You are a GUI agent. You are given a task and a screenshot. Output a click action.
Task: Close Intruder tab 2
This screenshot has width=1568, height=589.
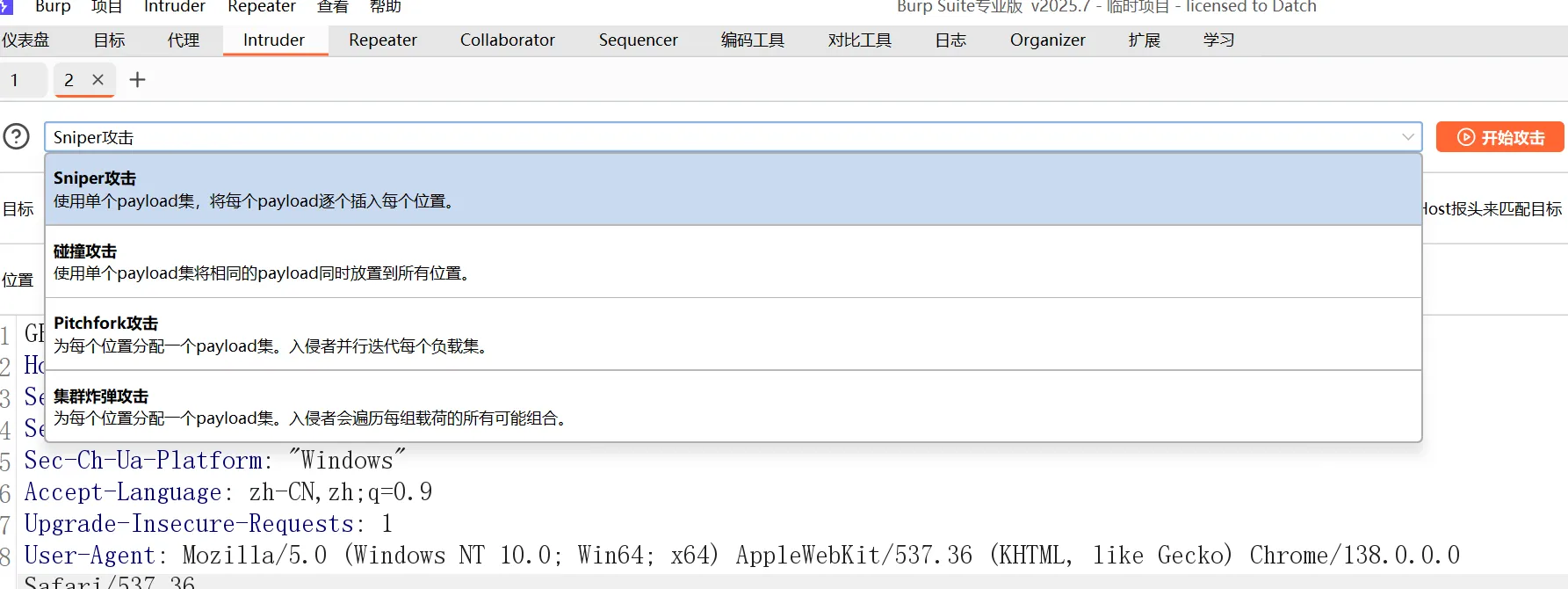tap(98, 80)
